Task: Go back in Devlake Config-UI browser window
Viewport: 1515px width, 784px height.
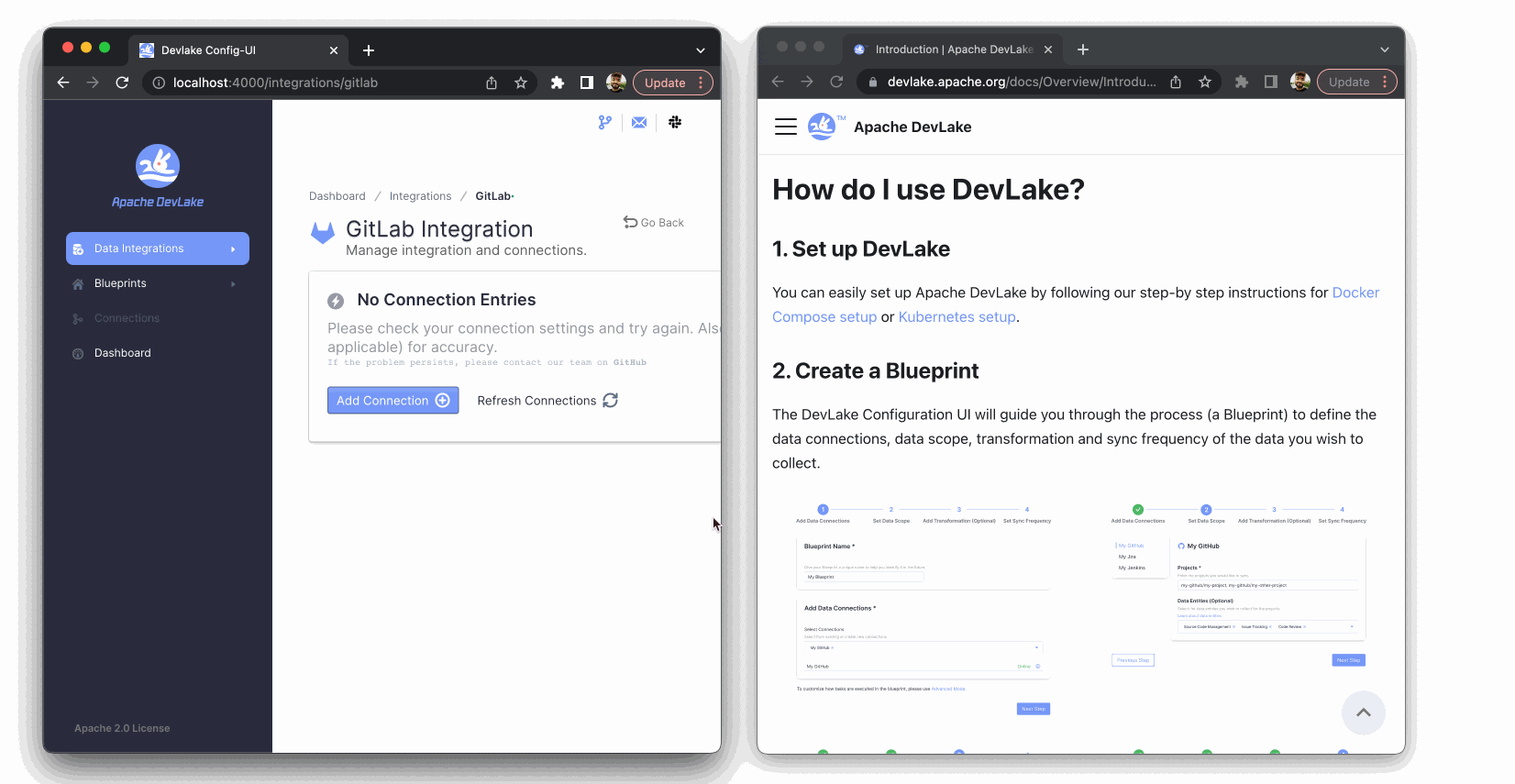Action: click(x=63, y=83)
